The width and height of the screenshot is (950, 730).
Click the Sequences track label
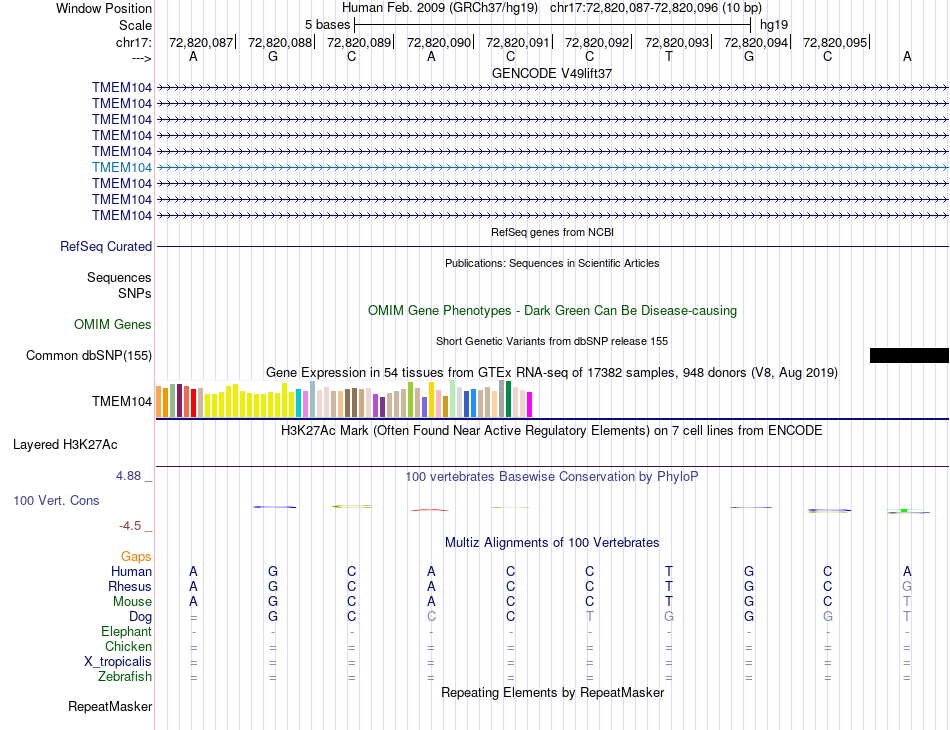pyautogui.click(x=119, y=277)
